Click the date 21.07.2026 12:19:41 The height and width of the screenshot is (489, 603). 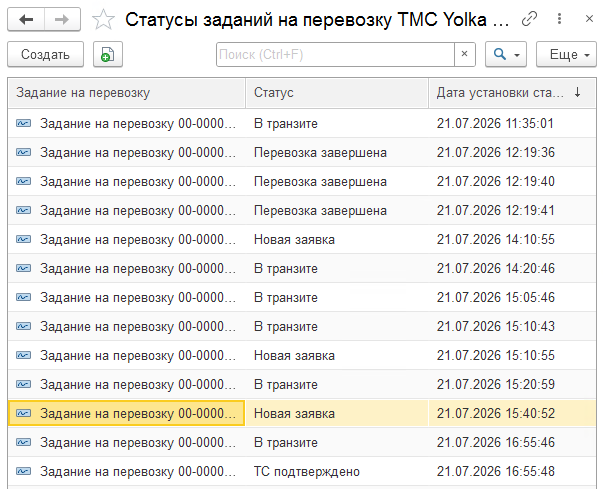coord(496,210)
